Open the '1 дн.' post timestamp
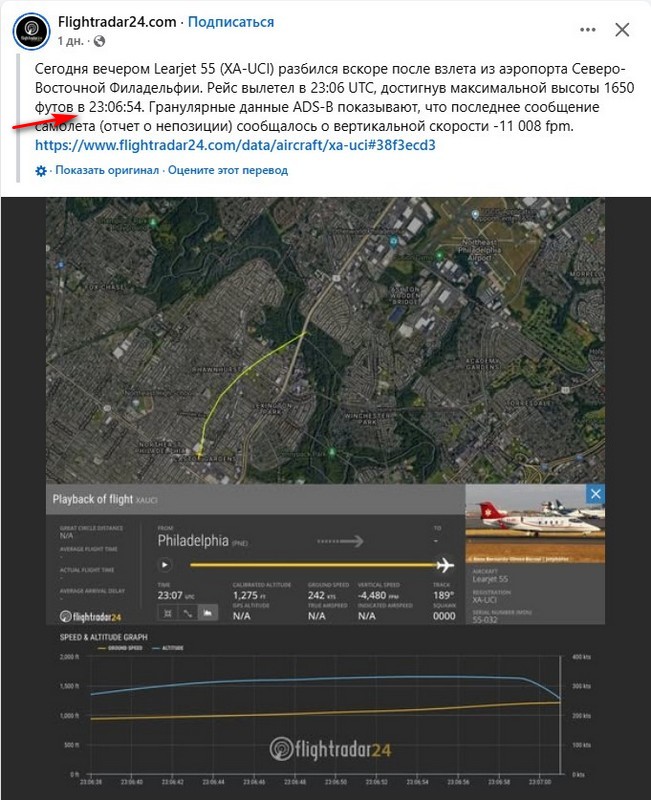 pyautogui.click(x=70, y=41)
